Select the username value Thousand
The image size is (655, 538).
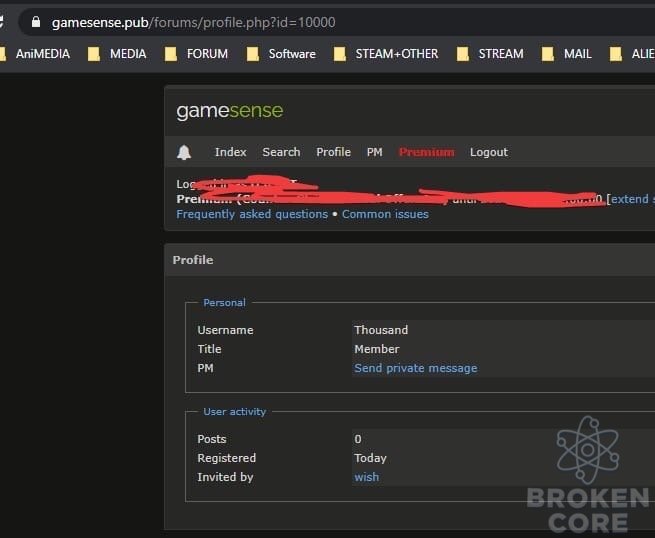click(381, 330)
